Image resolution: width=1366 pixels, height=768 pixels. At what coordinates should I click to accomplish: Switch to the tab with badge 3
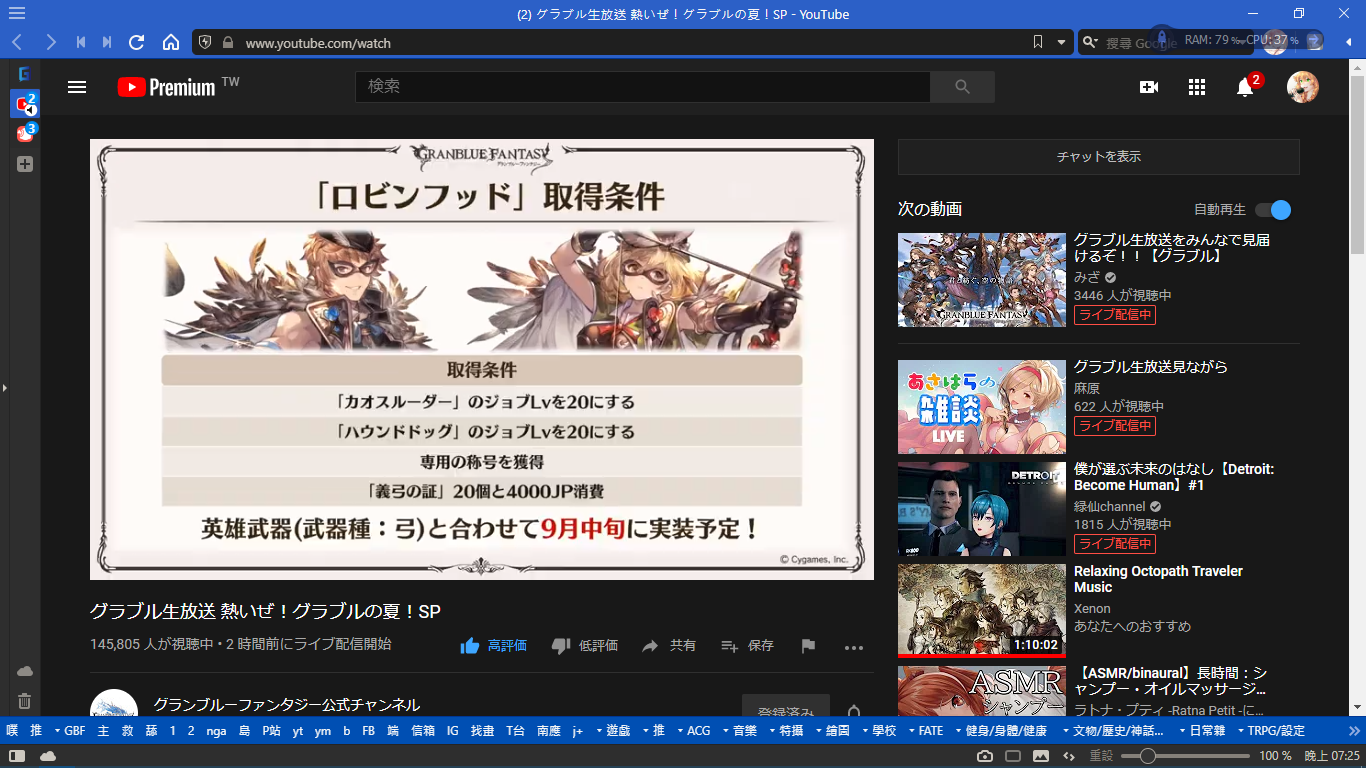point(25,133)
